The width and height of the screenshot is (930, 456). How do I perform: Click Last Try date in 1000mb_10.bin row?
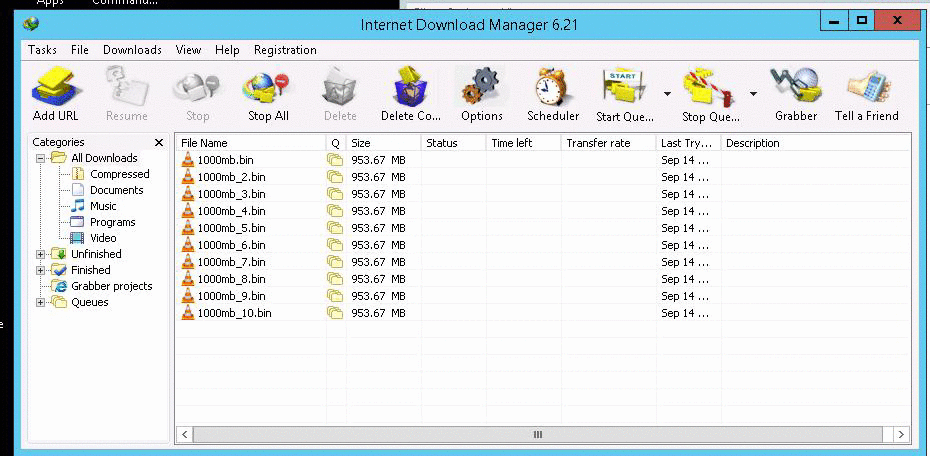(x=684, y=313)
